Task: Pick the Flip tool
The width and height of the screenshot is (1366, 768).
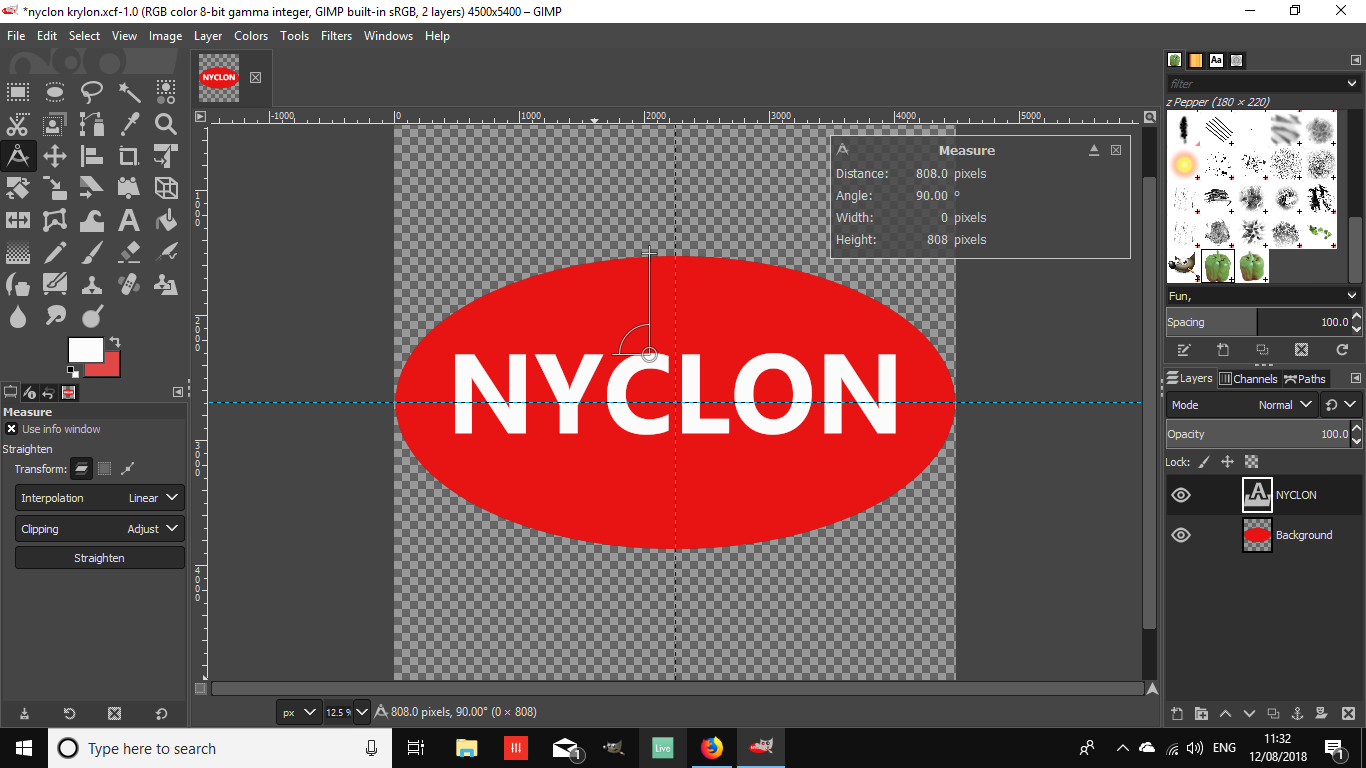Action: [x=18, y=220]
